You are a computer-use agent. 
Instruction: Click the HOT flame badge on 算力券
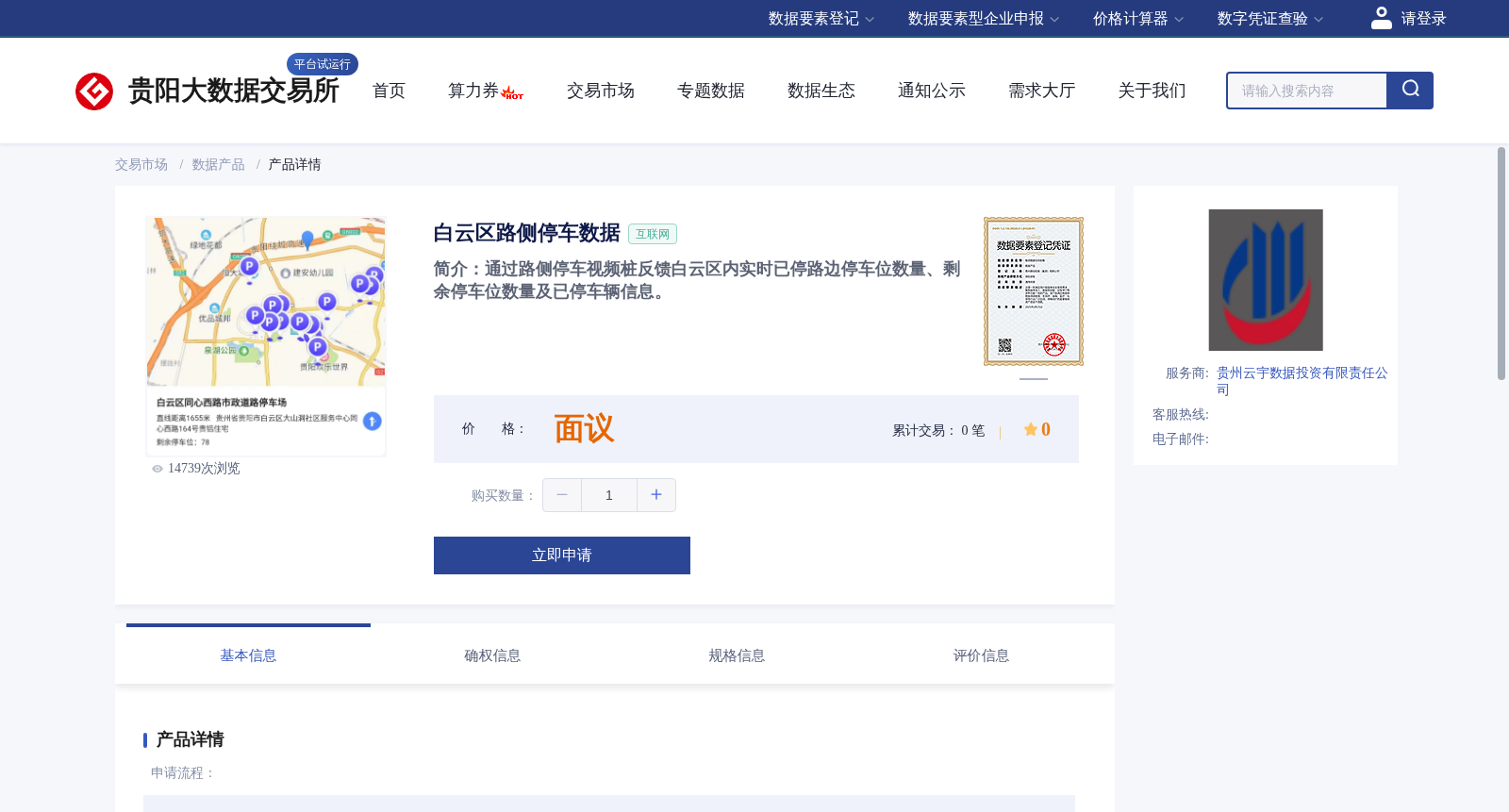click(512, 92)
